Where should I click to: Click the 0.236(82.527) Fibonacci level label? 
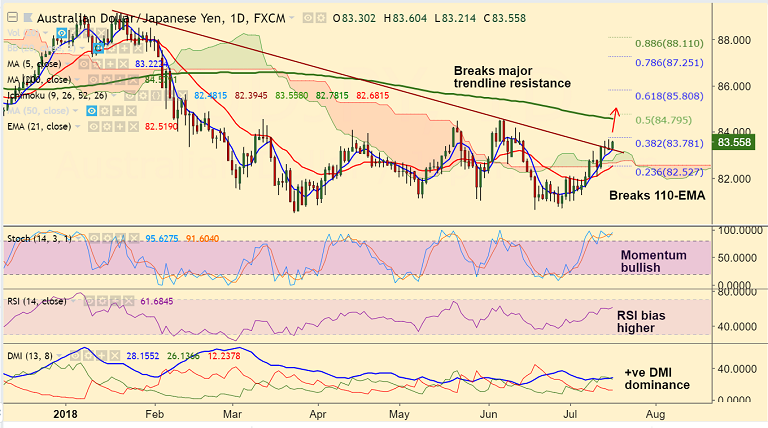coord(669,172)
